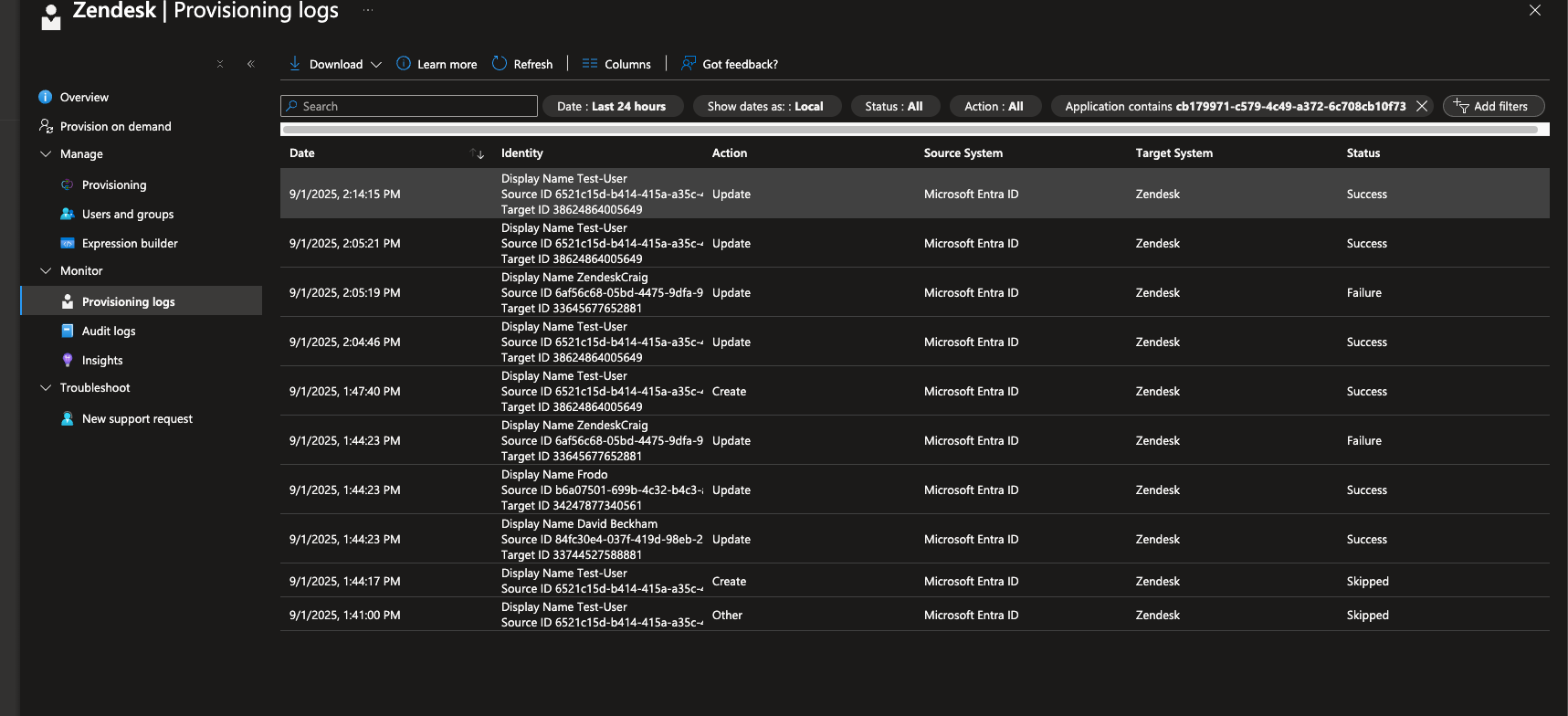Select the 2:14:15 PM log row date
The image size is (1568, 716).
[x=345, y=194]
